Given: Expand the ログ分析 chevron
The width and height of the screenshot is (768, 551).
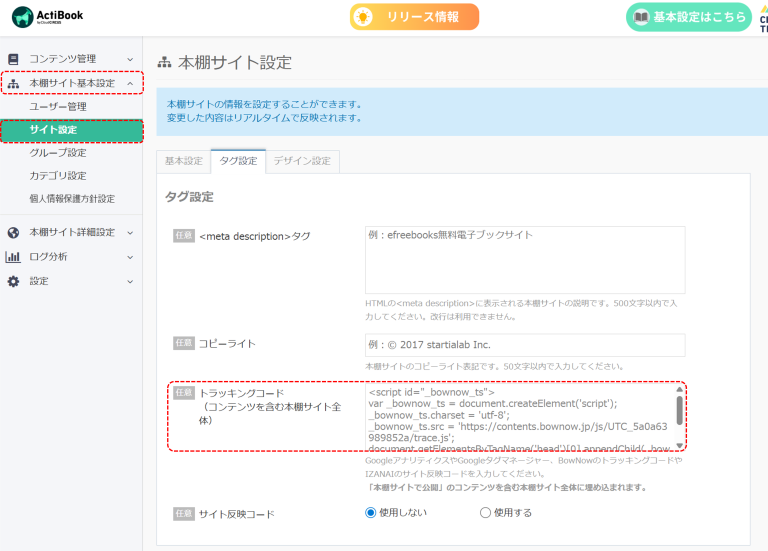Looking at the screenshot, I should (130, 257).
